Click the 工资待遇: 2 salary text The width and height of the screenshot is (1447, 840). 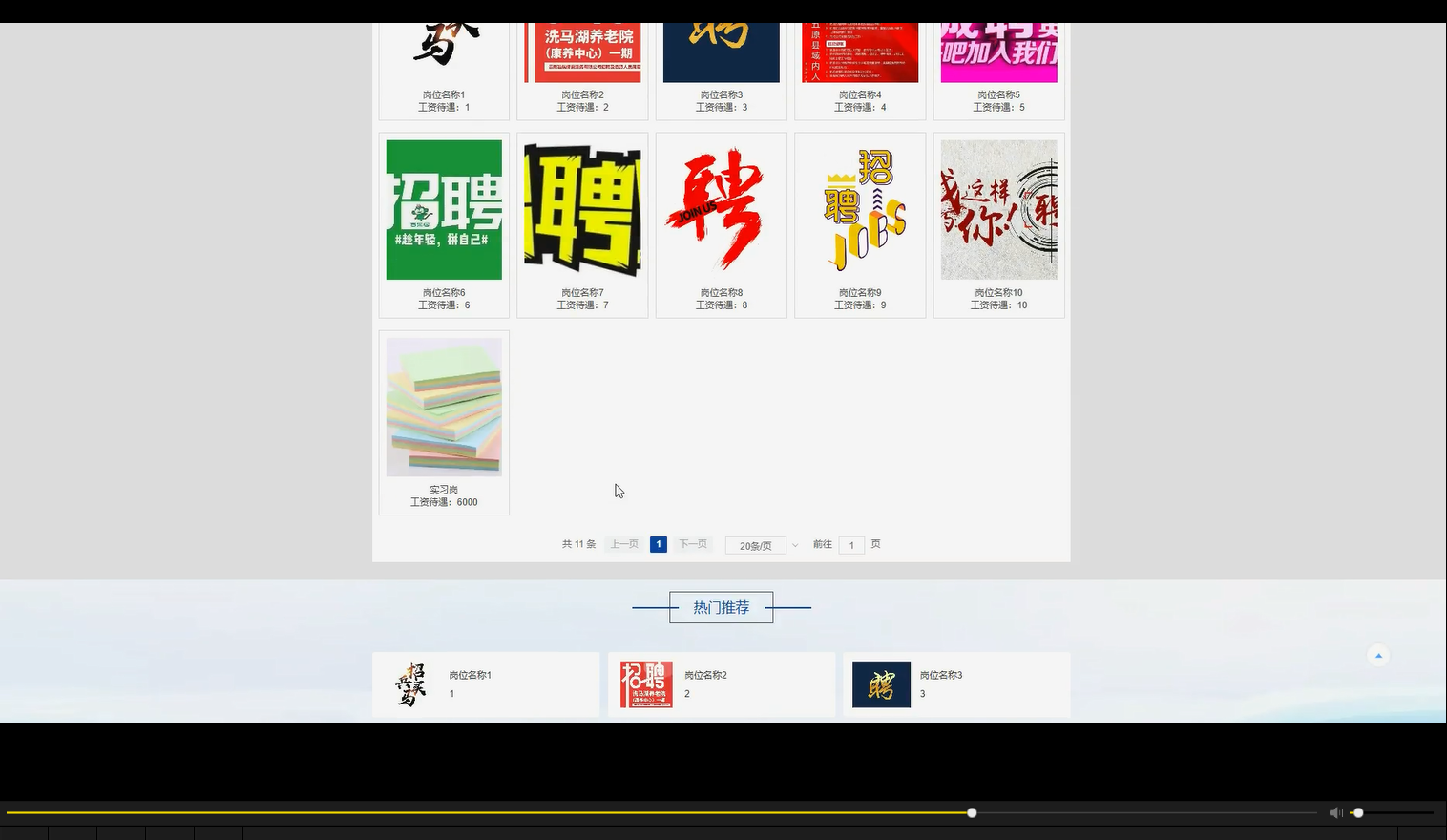[x=582, y=108]
